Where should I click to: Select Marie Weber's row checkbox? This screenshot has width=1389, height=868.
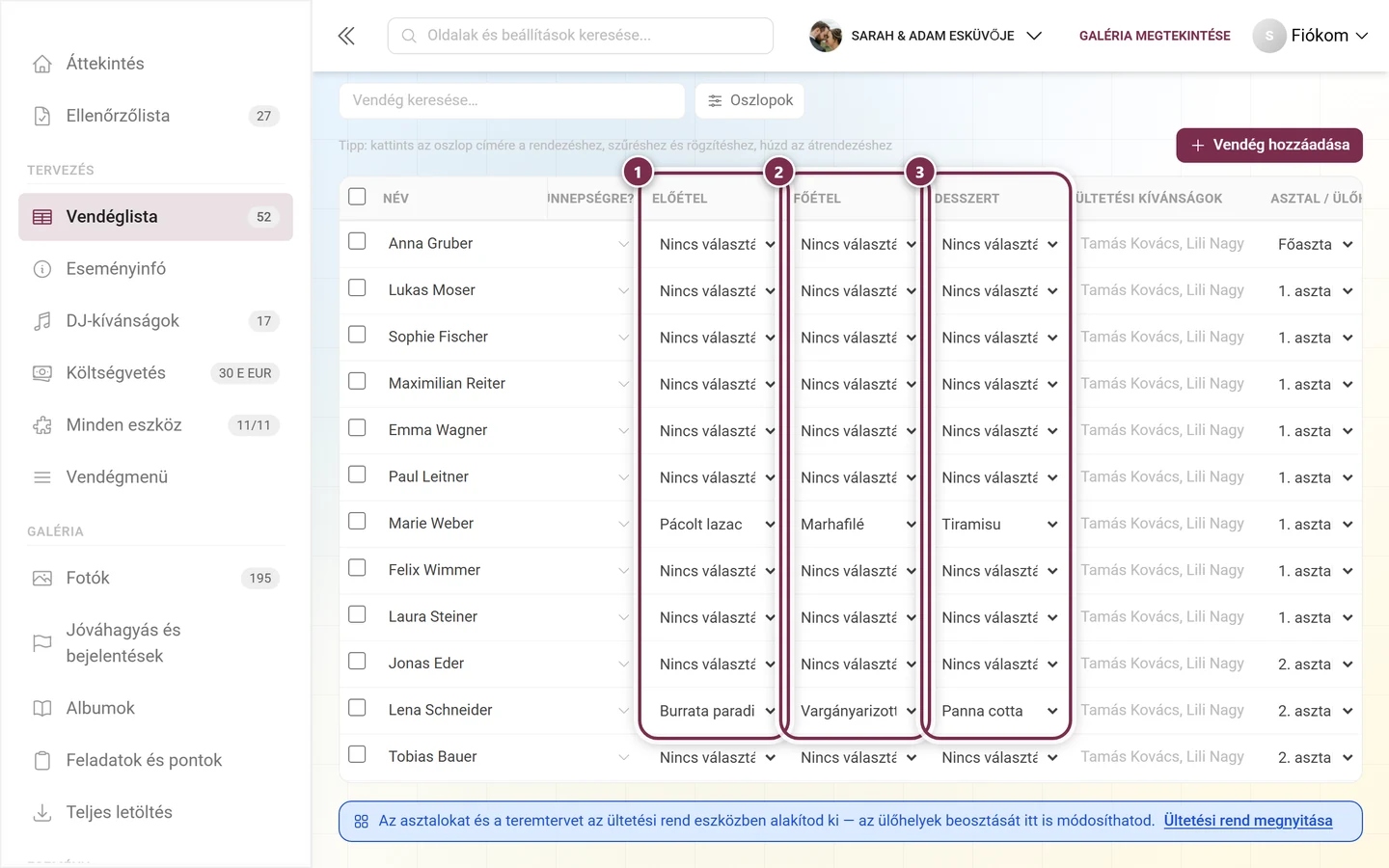pyautogui.click(x=357, y=521)
